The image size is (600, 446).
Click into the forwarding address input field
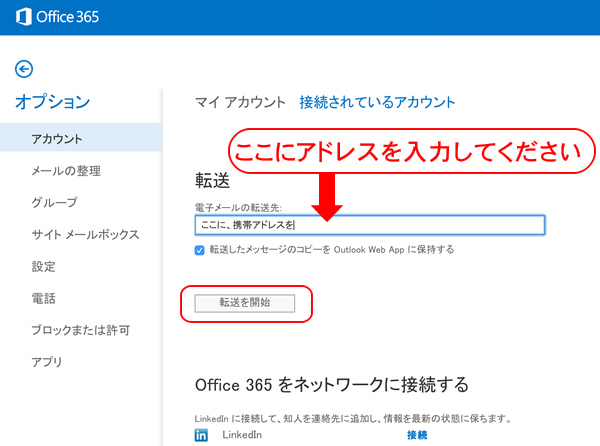click(370, 225)
